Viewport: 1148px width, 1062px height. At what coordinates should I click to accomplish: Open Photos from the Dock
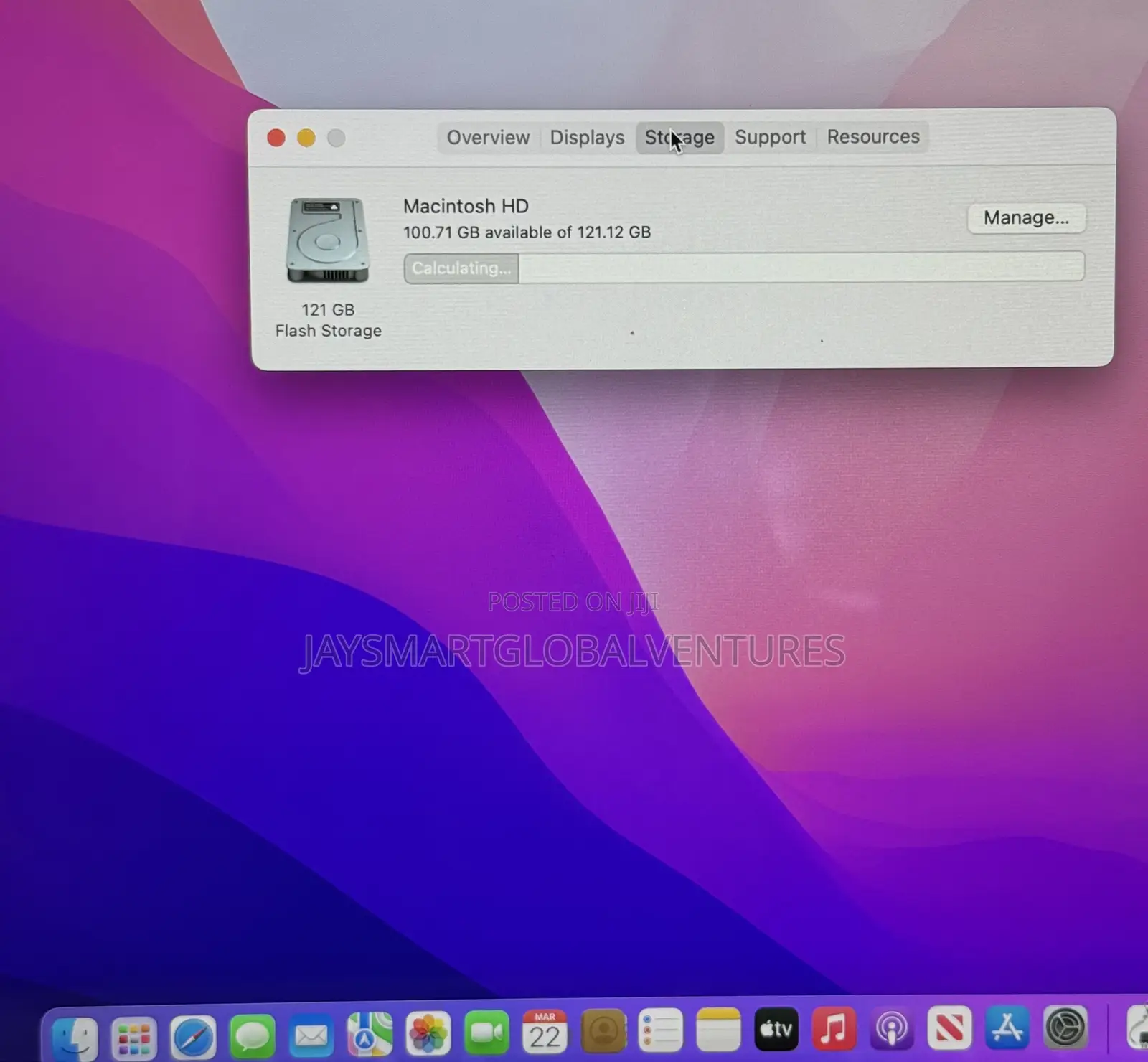click(428, 1034)
